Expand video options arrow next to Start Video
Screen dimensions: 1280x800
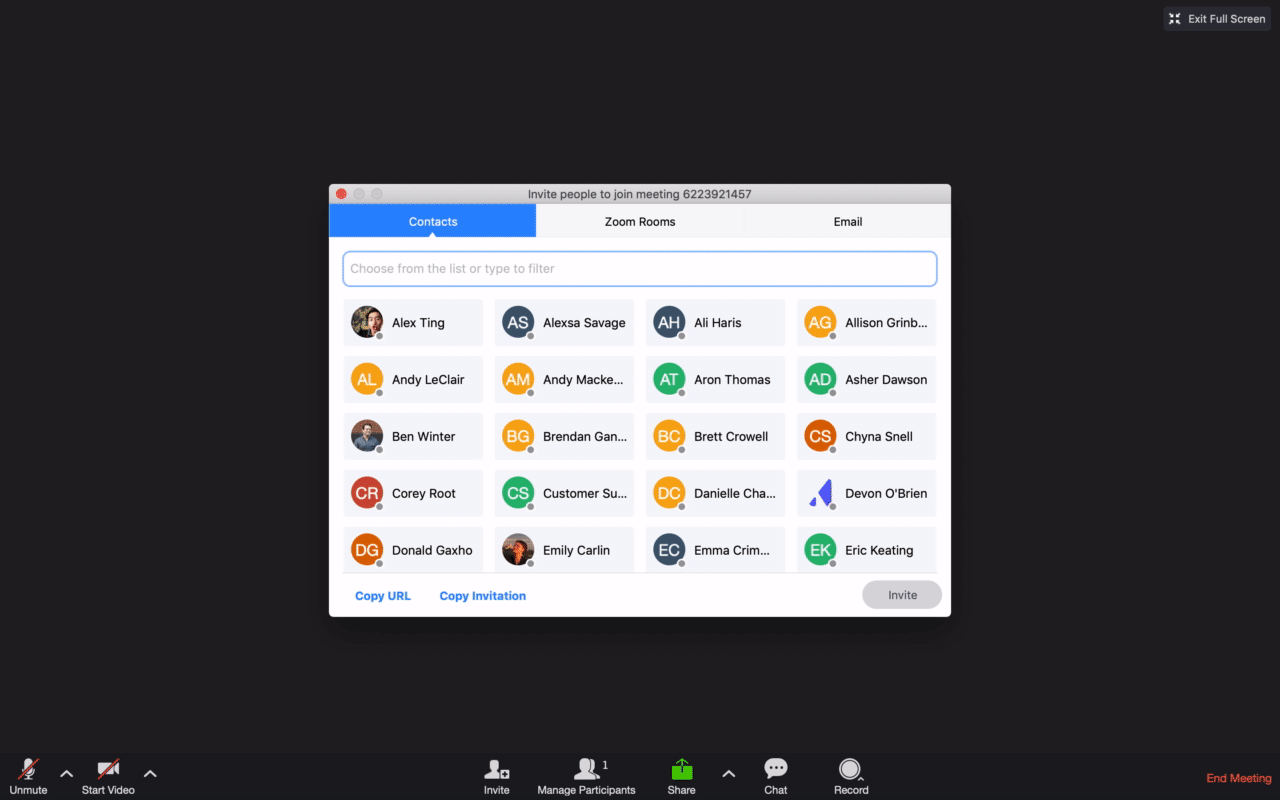(150, 773)
